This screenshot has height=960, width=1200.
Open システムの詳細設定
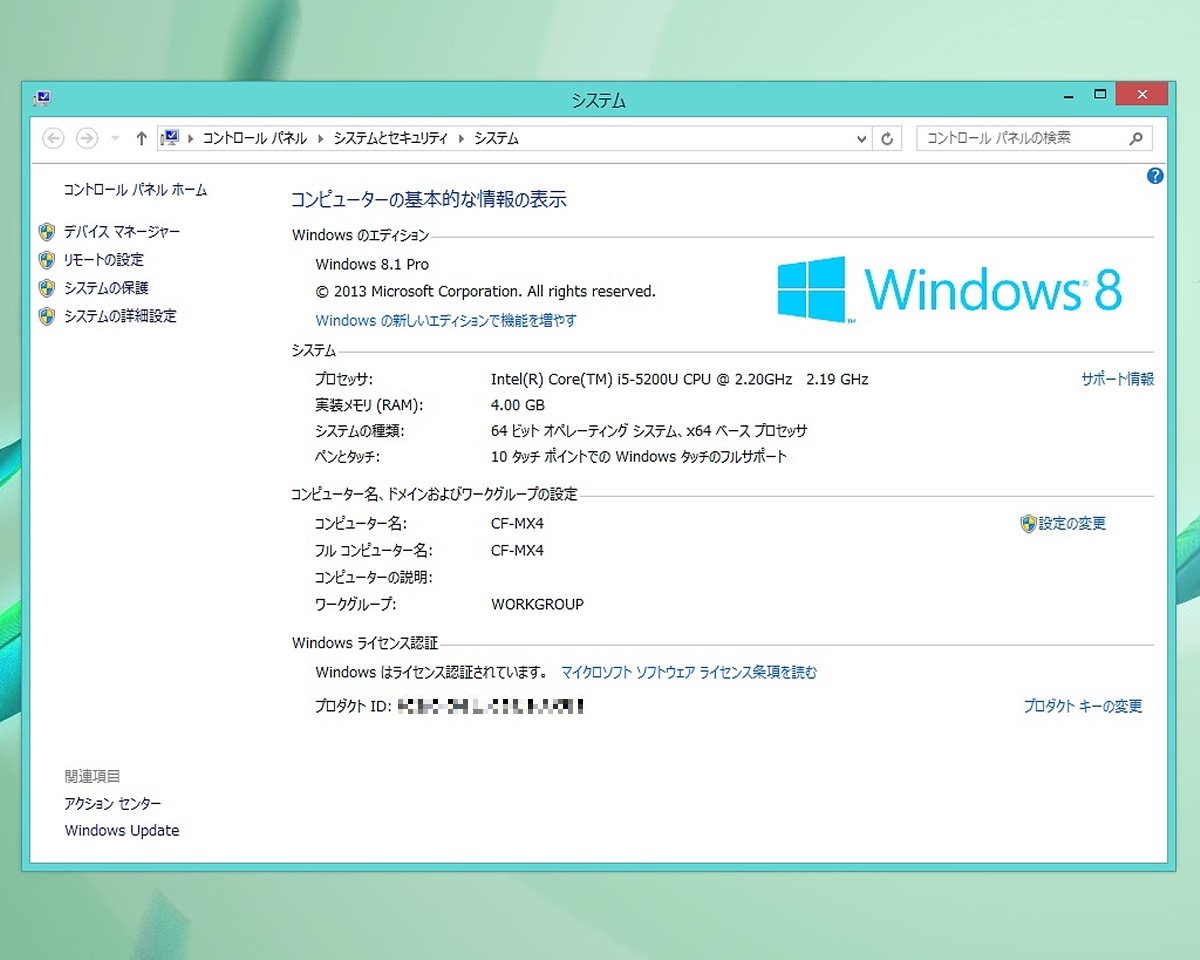[x=120, y=315]
